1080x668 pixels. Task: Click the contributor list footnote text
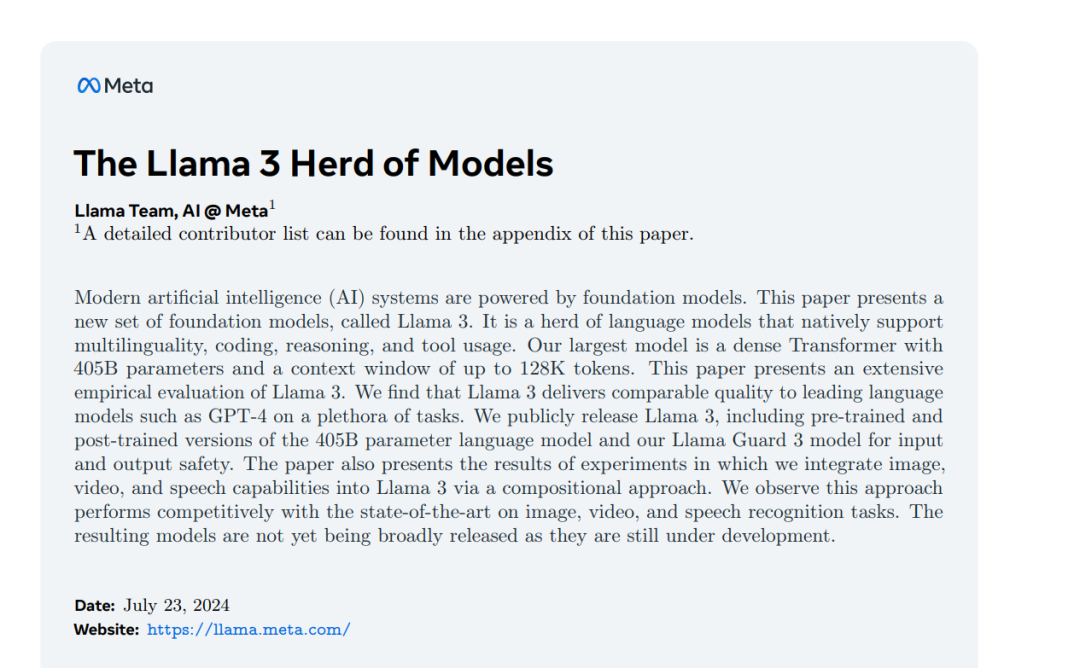point(384,234)
